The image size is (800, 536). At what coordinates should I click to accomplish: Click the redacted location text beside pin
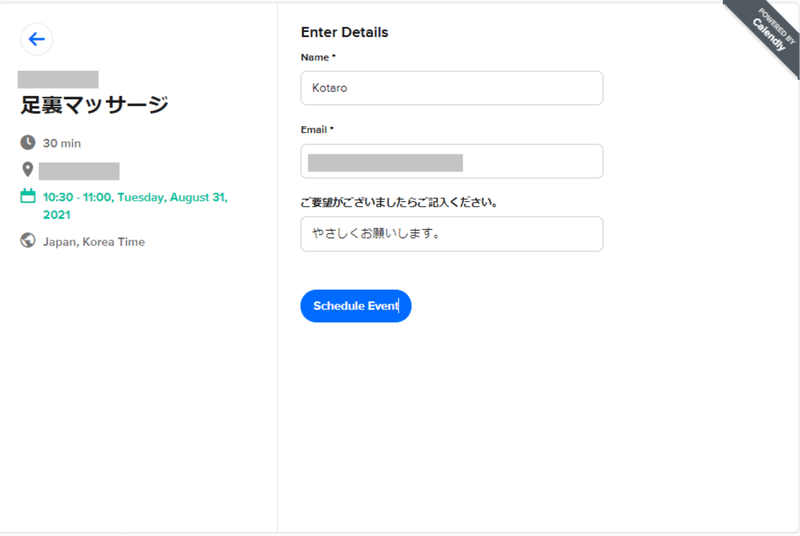[x=79, y=171]
